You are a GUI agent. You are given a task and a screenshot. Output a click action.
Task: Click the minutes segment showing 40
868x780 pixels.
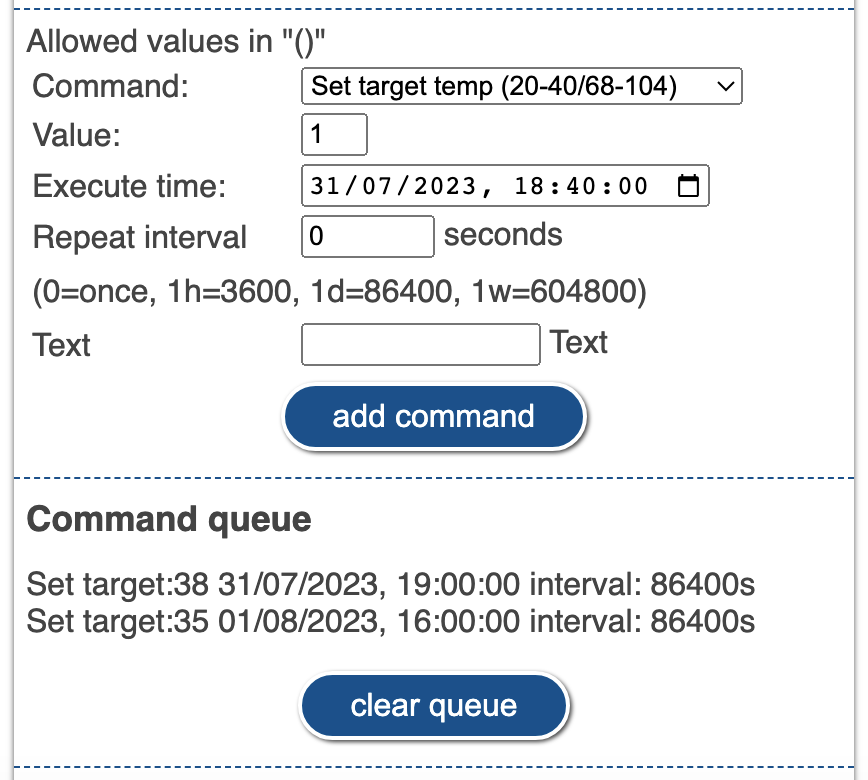point(581,186)
